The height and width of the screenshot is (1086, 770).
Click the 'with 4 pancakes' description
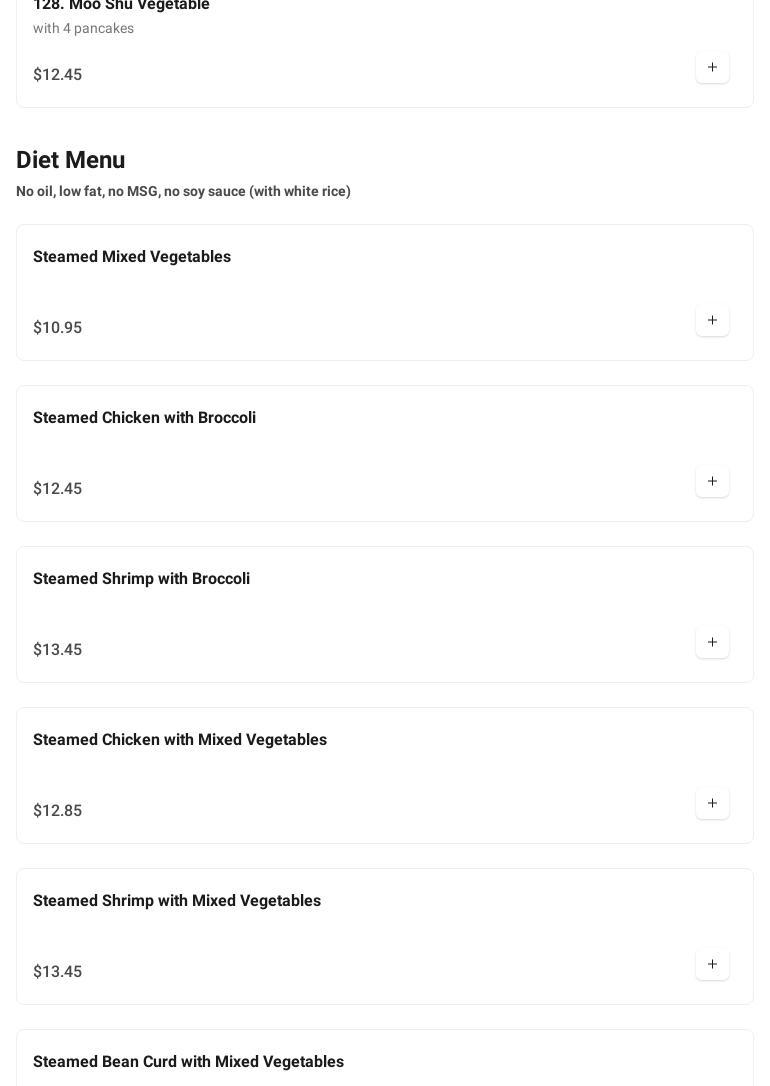click(x=83, y=28)
